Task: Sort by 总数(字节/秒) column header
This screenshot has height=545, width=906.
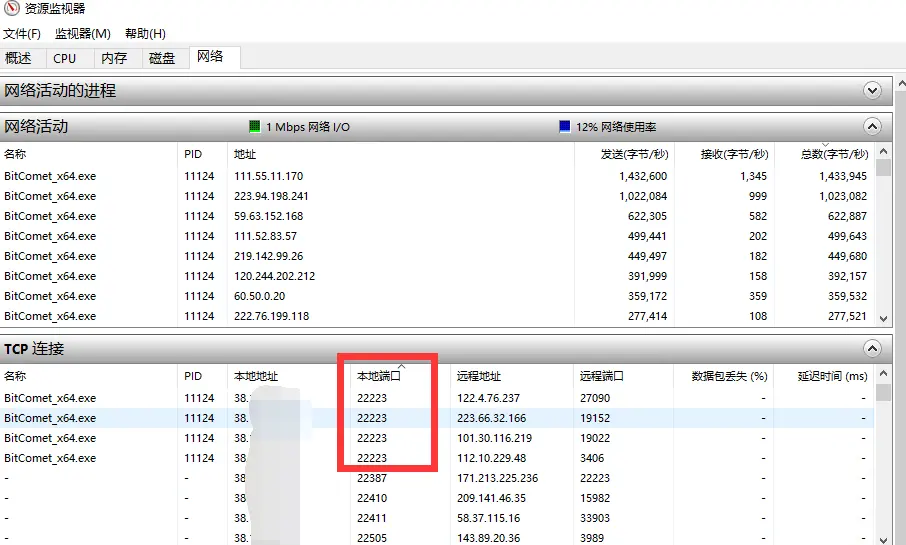Action: 834,154
